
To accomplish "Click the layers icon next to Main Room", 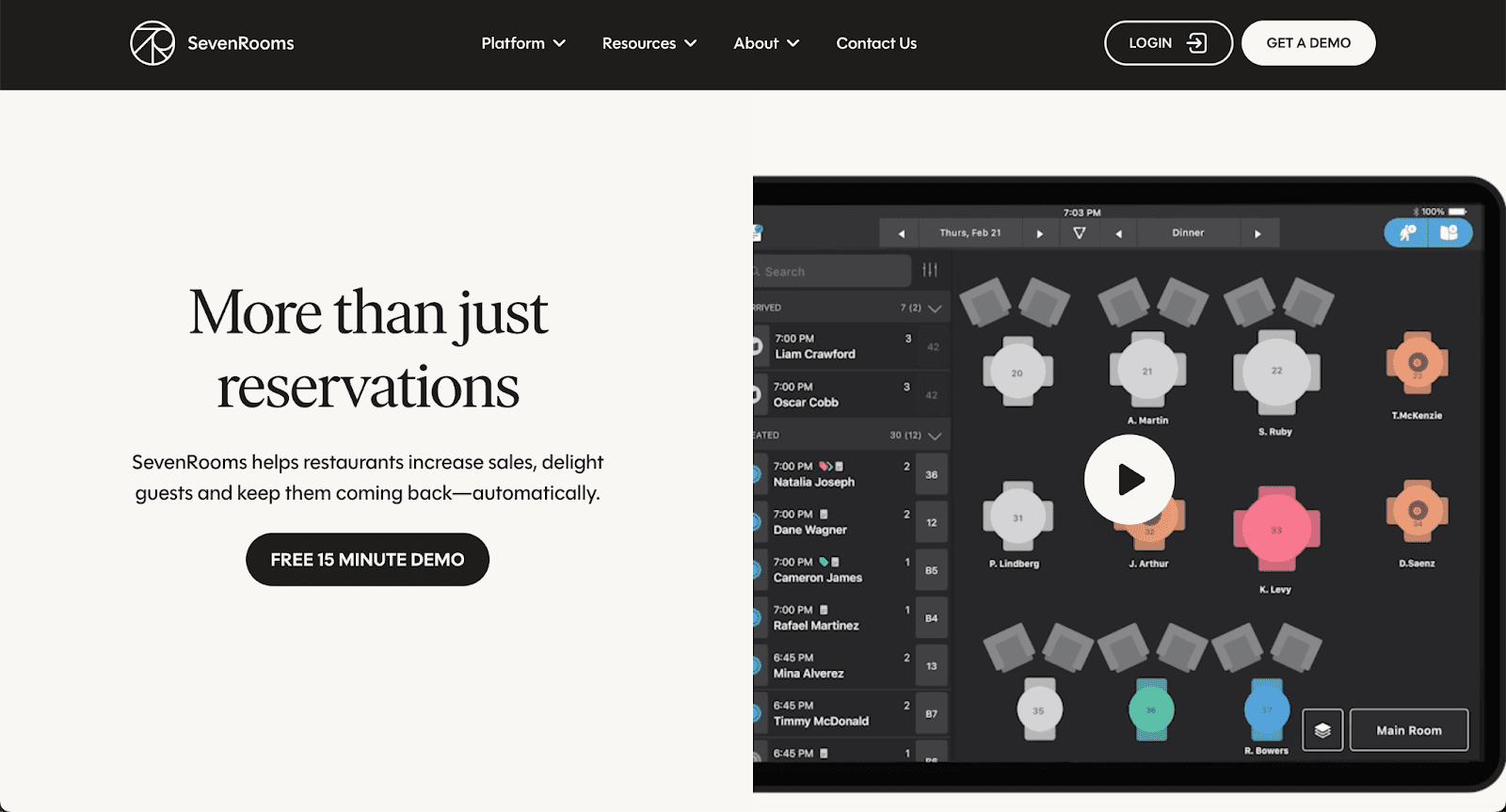I will pos(1322,730).
